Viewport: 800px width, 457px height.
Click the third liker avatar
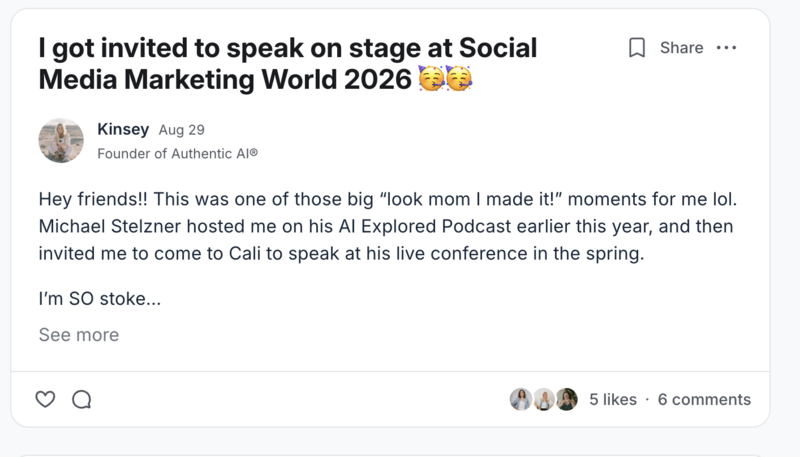click(x=567, y=399)
